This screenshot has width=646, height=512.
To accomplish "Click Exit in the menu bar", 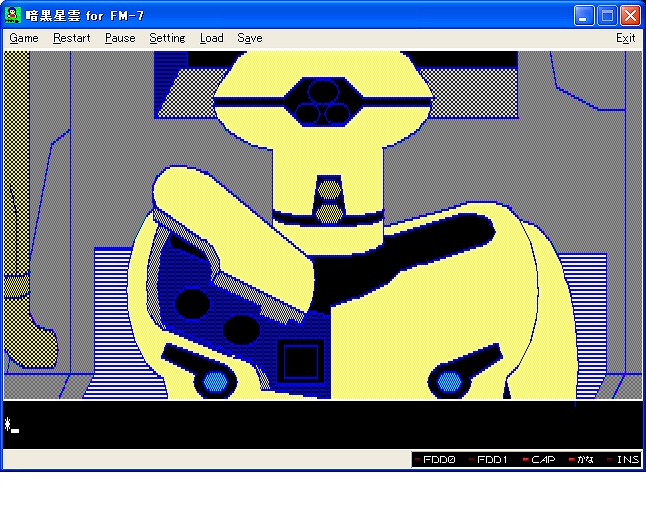I will coord(625,38).
